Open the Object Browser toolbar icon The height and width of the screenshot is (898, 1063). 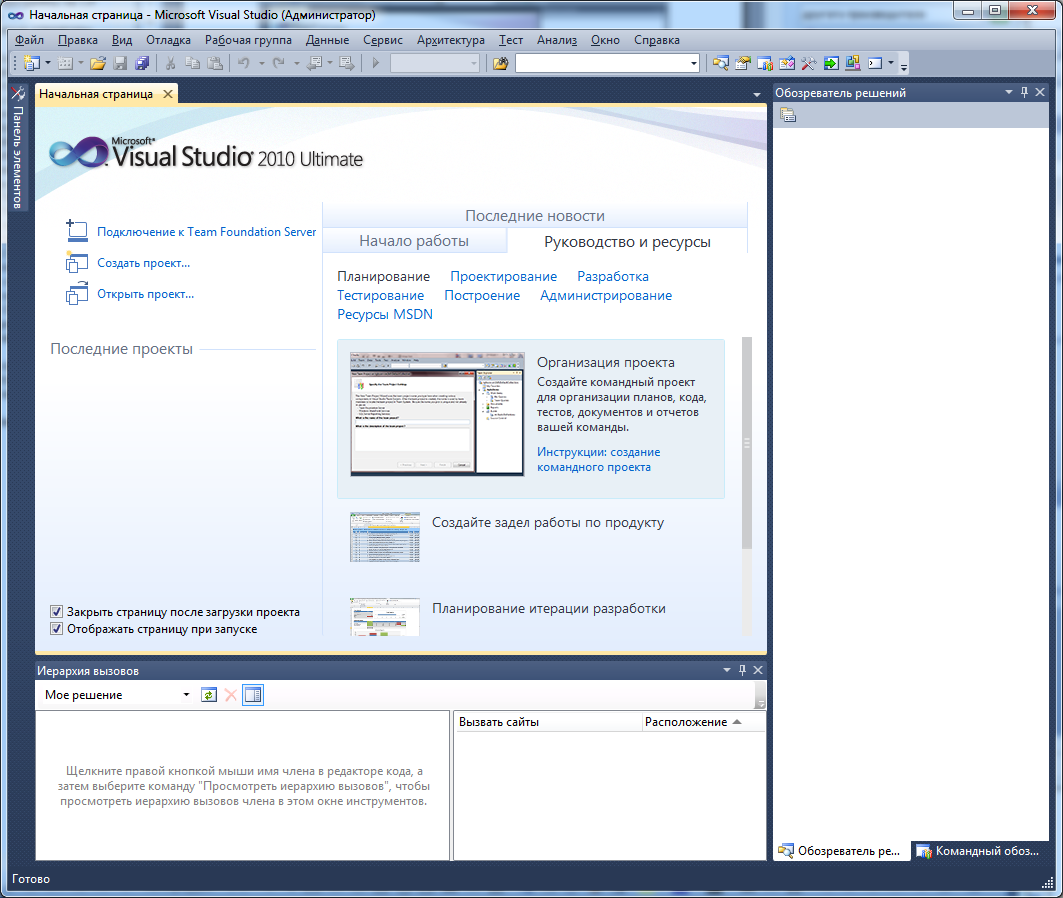(786, 63)
